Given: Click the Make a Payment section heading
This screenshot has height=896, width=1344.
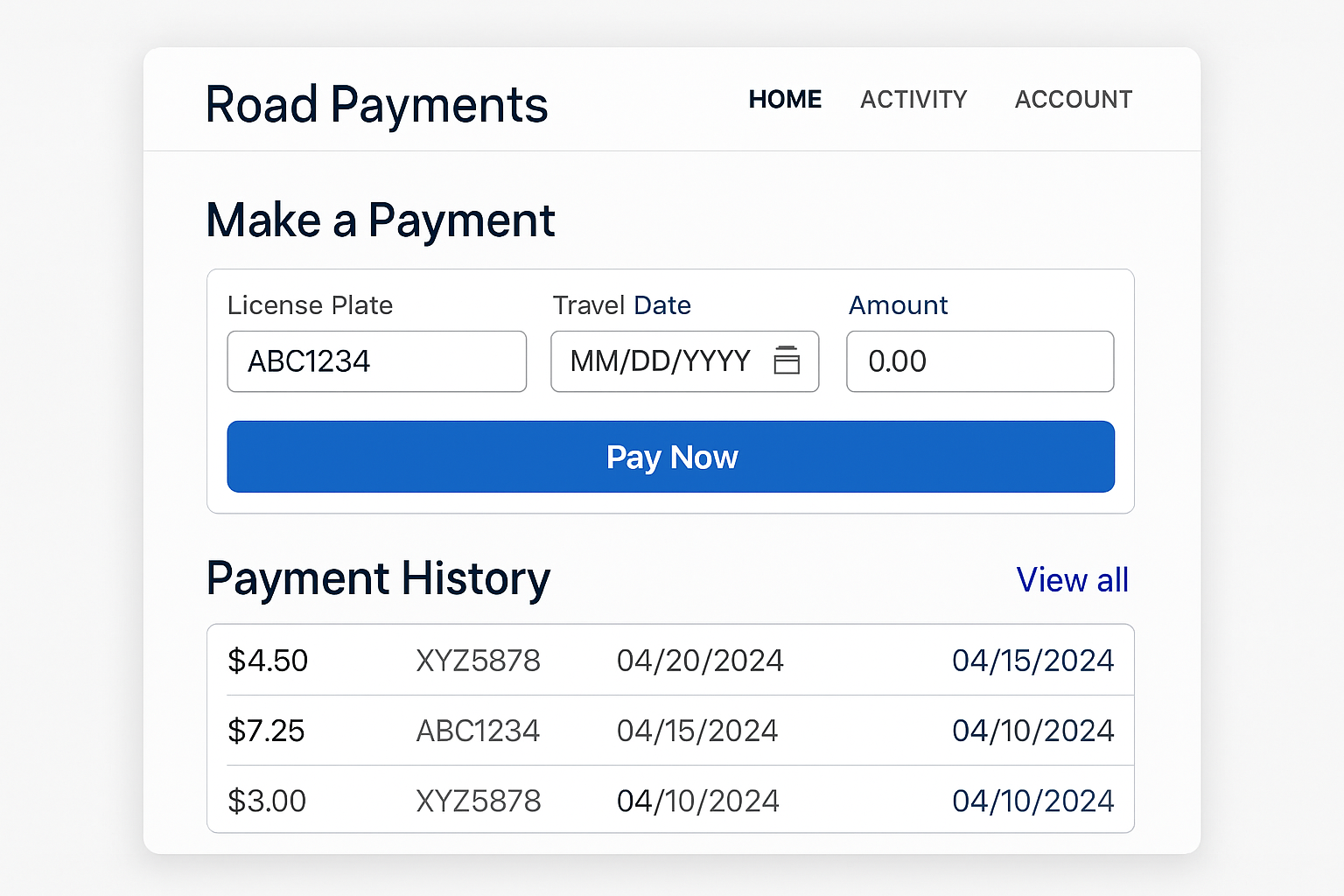Looking at the screenshot, I should (x=380, y=220).
